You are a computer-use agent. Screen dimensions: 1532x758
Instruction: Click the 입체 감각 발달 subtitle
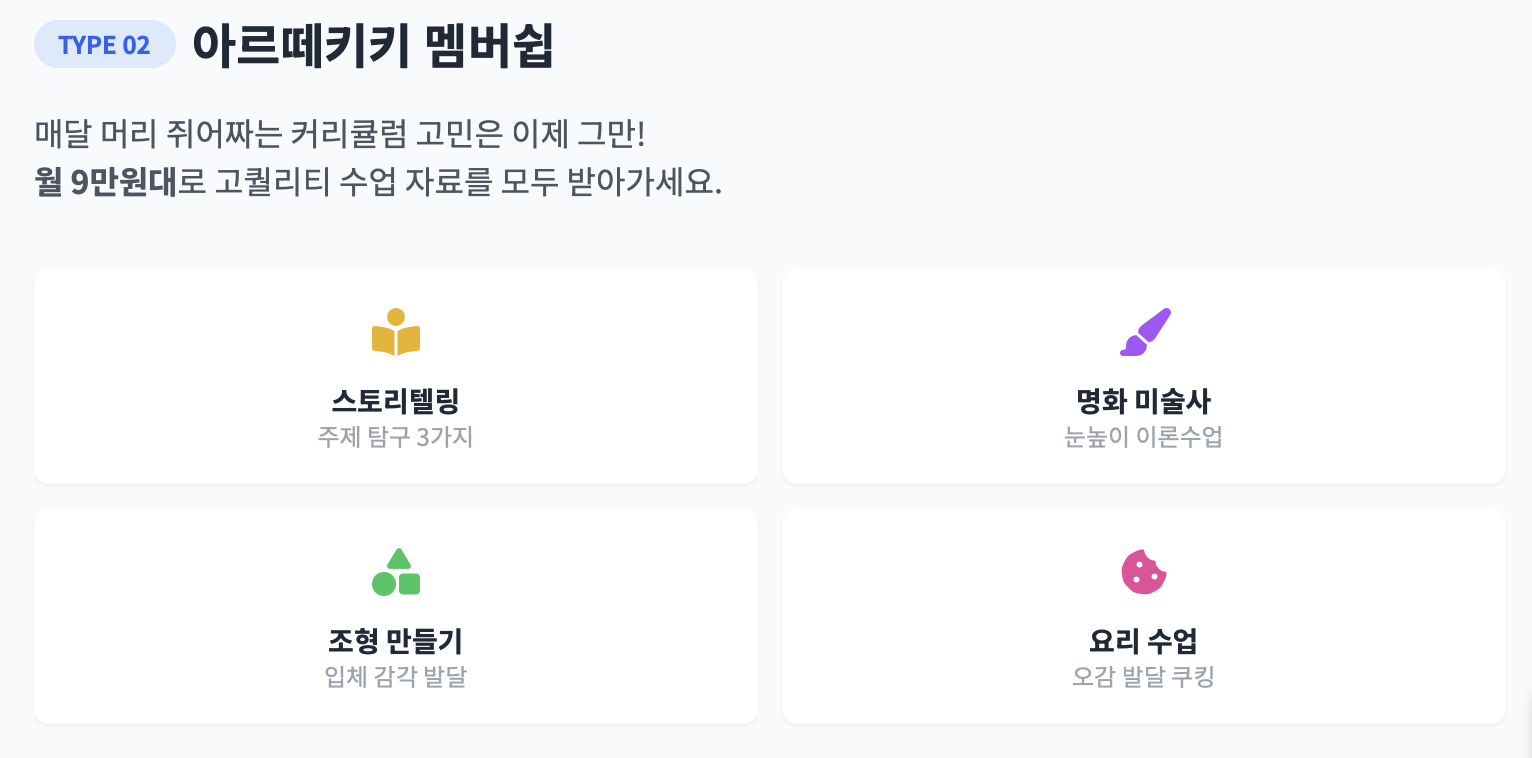pyautogui.click(x=395, y=677)
